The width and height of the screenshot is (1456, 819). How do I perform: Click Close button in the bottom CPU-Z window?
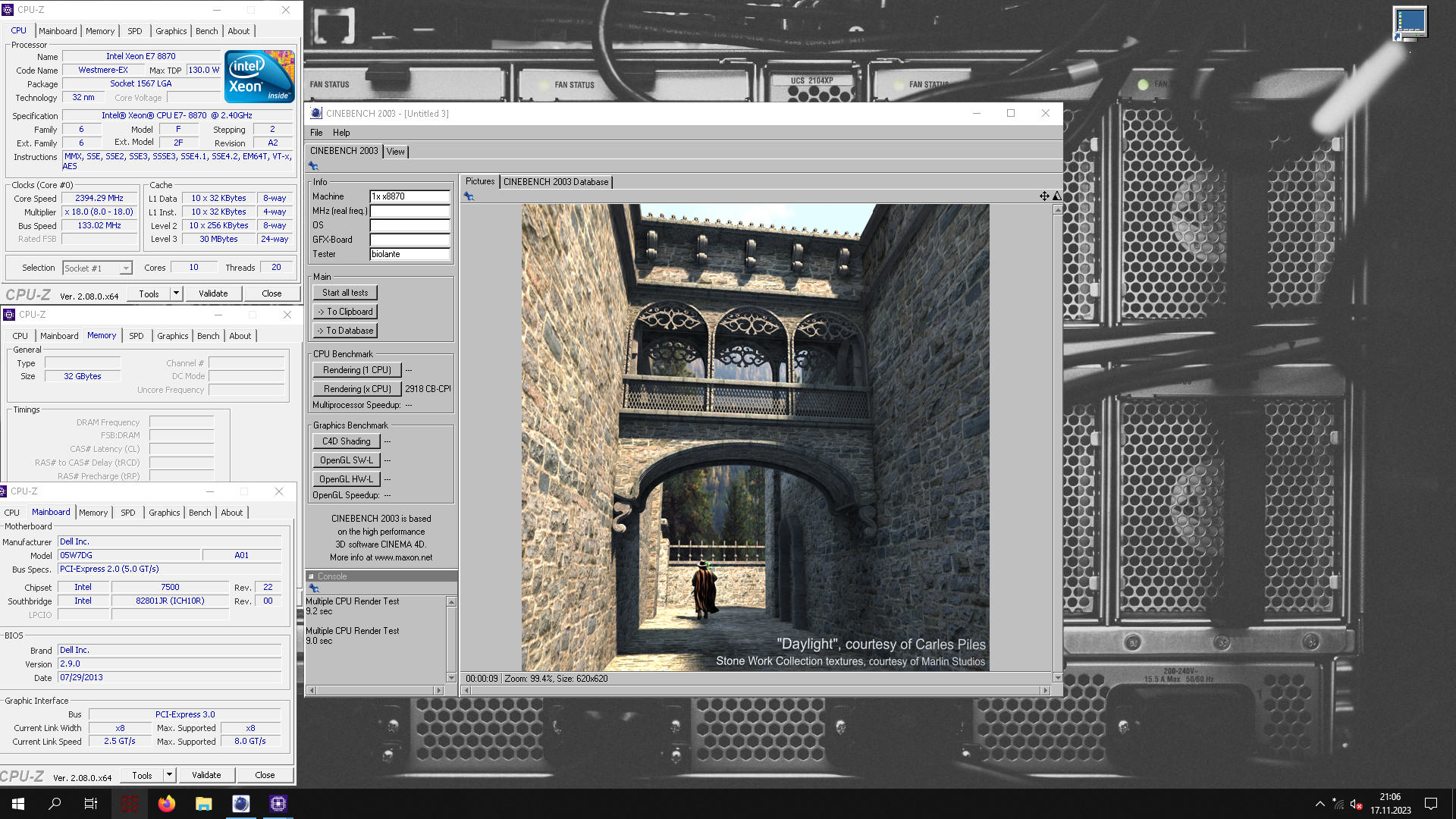(265, 775)
